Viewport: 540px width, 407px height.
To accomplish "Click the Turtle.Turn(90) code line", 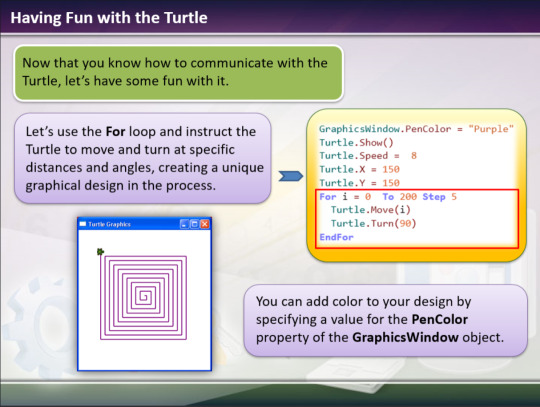I will coord(374,224).
